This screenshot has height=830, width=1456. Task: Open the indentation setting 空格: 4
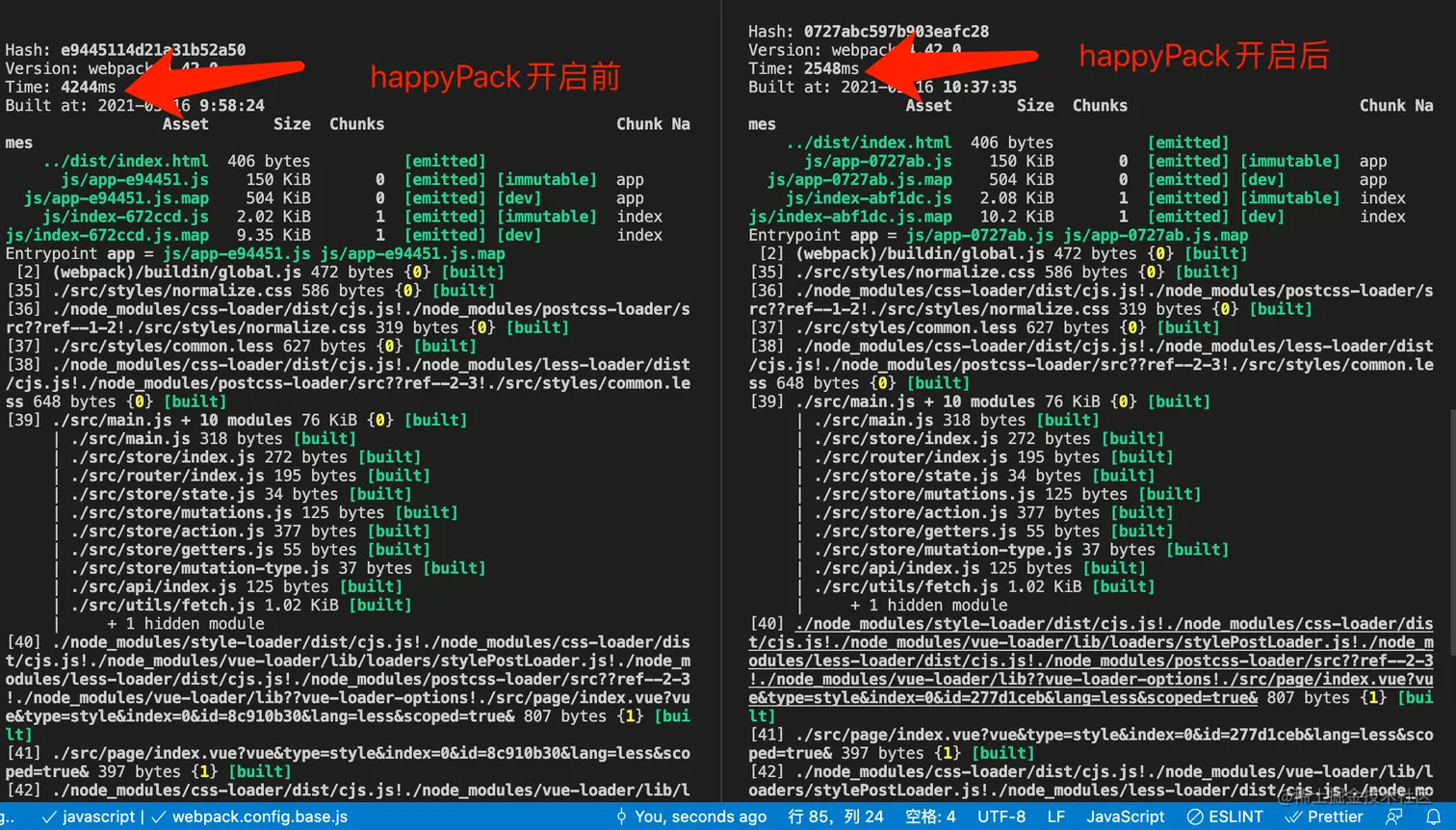pyautogui.click(x=930, y=817)
